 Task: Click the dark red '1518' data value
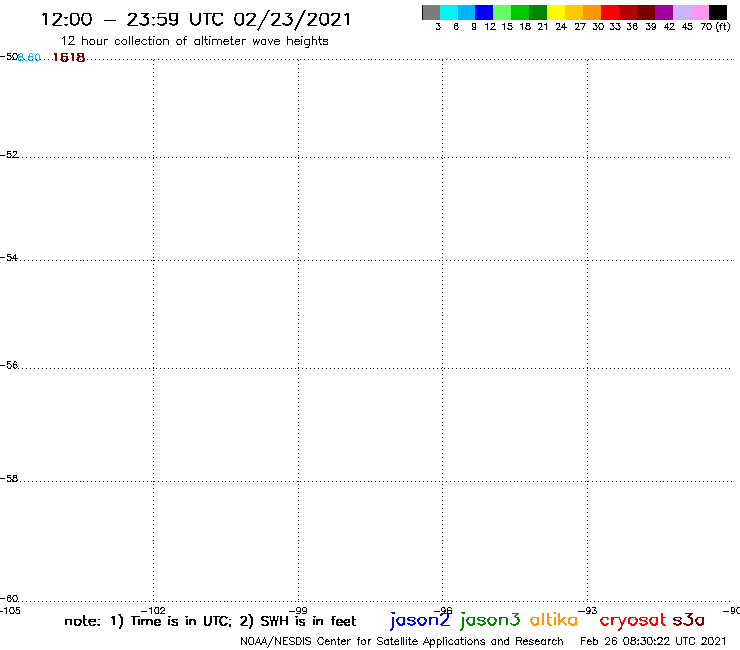pos(69,58)
